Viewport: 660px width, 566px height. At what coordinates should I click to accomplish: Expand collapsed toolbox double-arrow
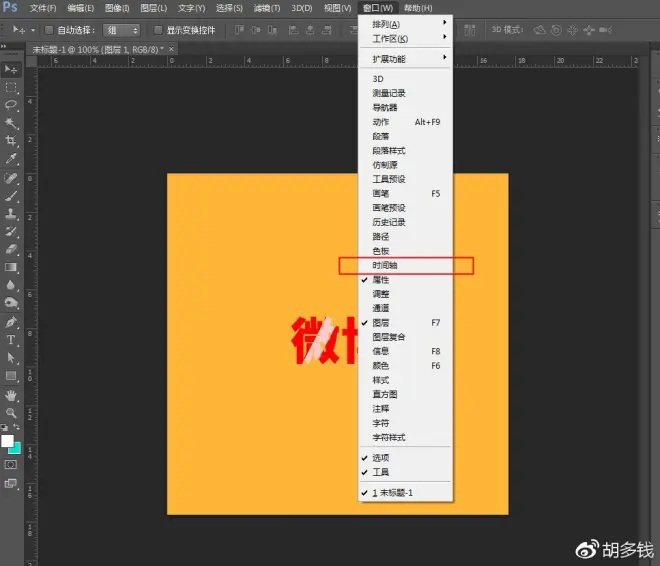point(3,47)
